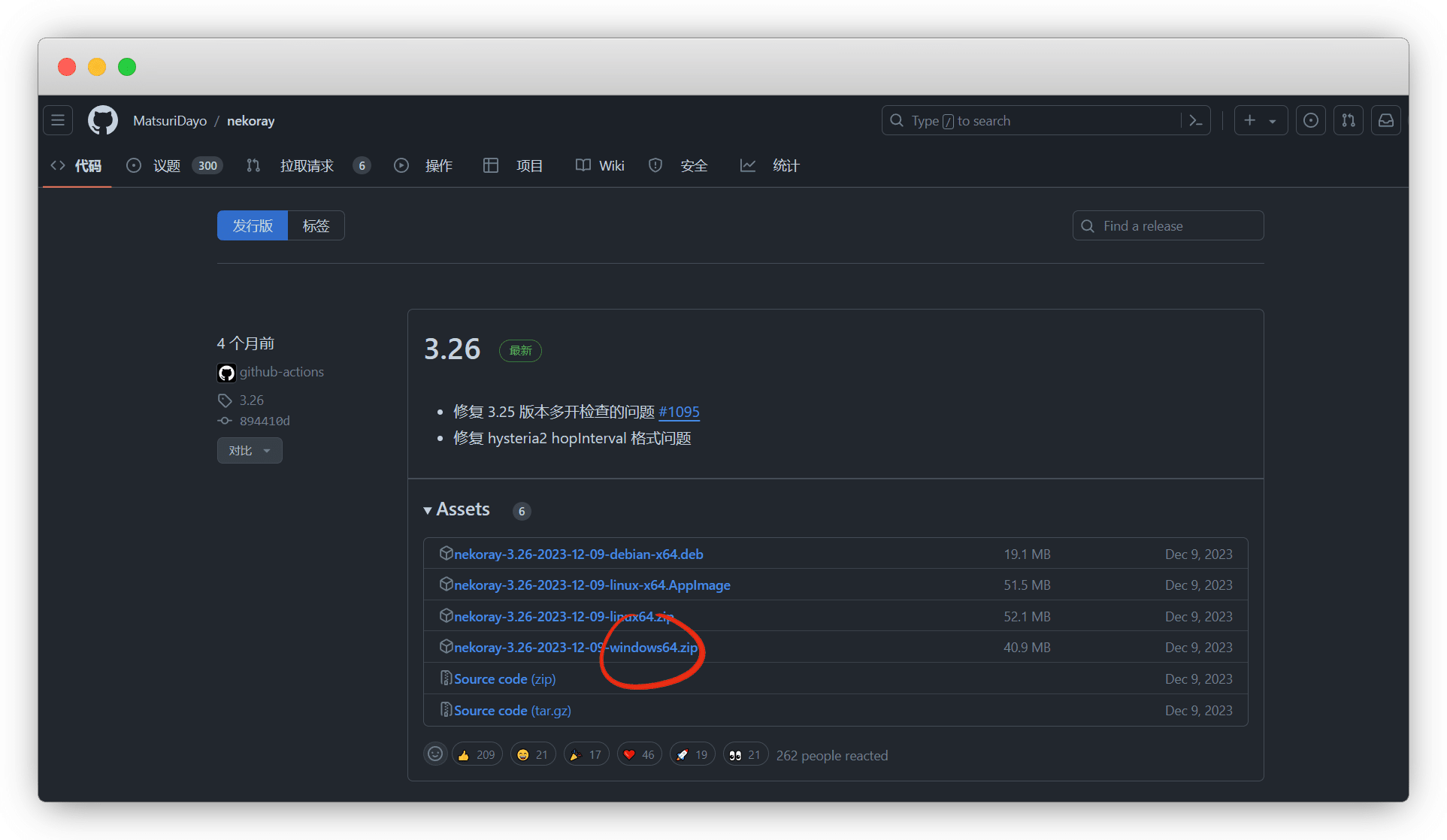Toggle the rocket reaction 19
This screenshot has height=840, width=1447.
pos(692,754)
